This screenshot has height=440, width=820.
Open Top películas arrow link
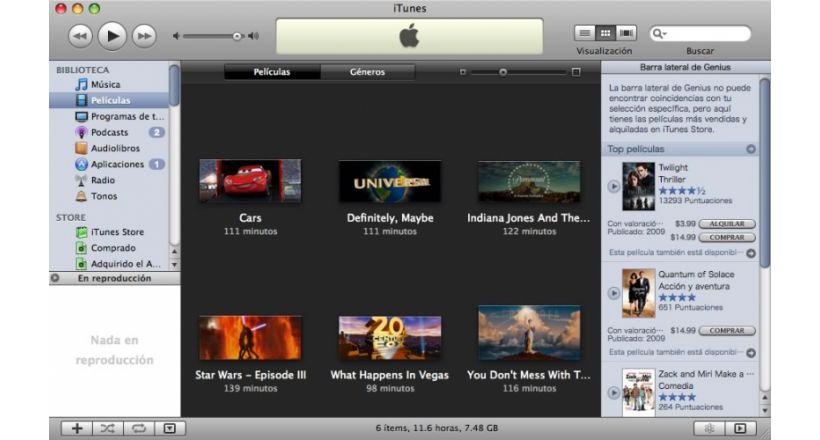click(x=750, y=149)
